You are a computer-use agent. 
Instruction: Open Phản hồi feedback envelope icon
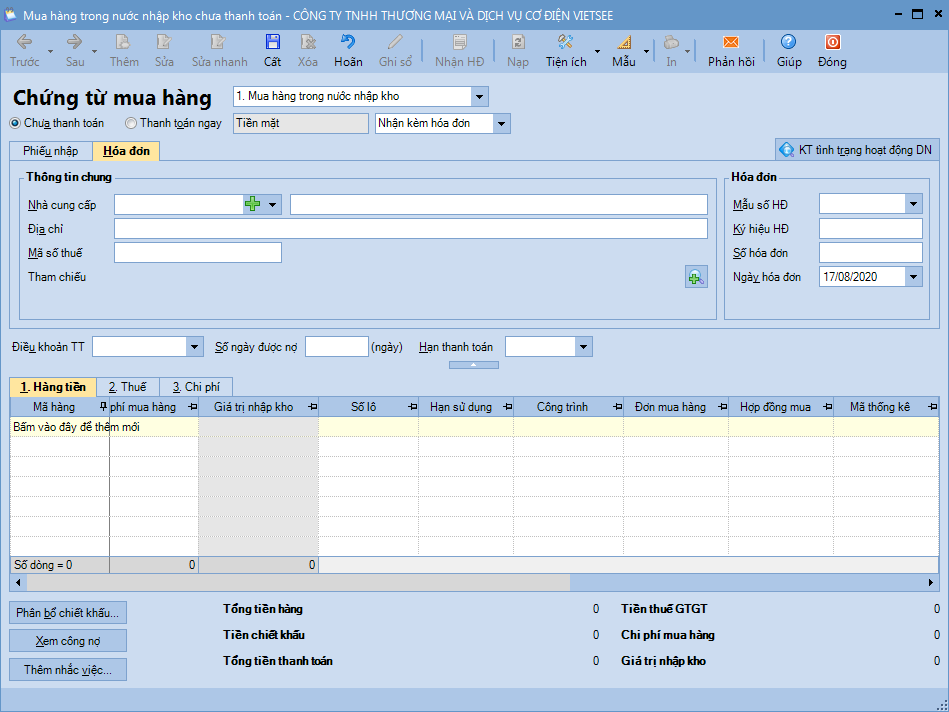click(x=730, y=43)
